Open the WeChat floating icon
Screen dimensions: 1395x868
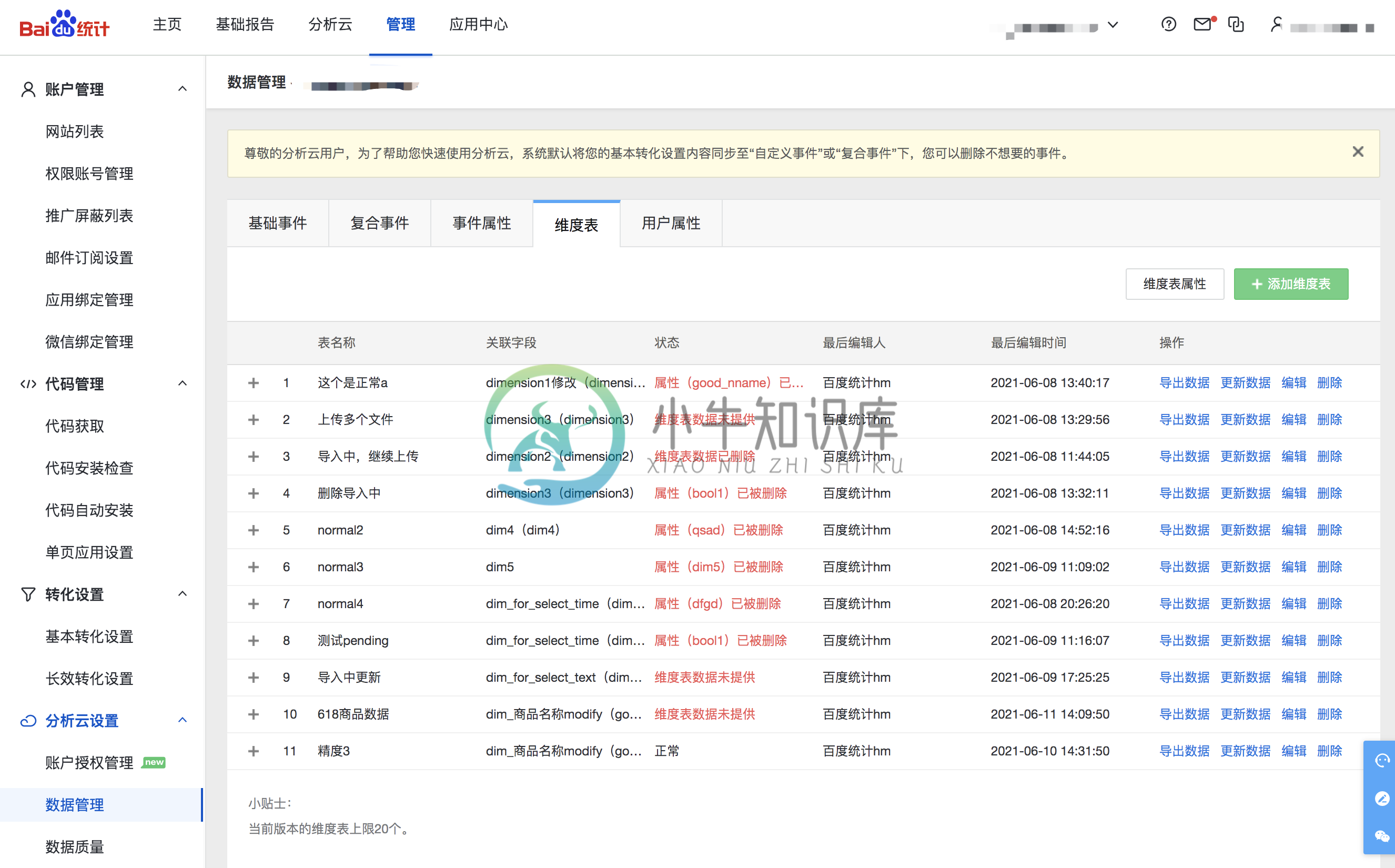point(1382,836)
